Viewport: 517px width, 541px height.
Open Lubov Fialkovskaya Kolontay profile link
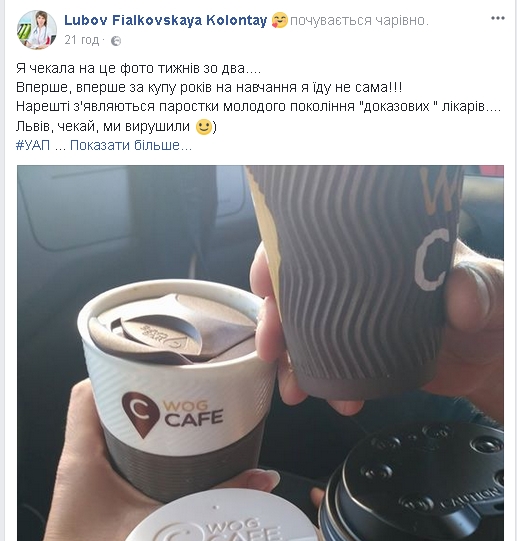pyautogui.click(x=166, y=20)
